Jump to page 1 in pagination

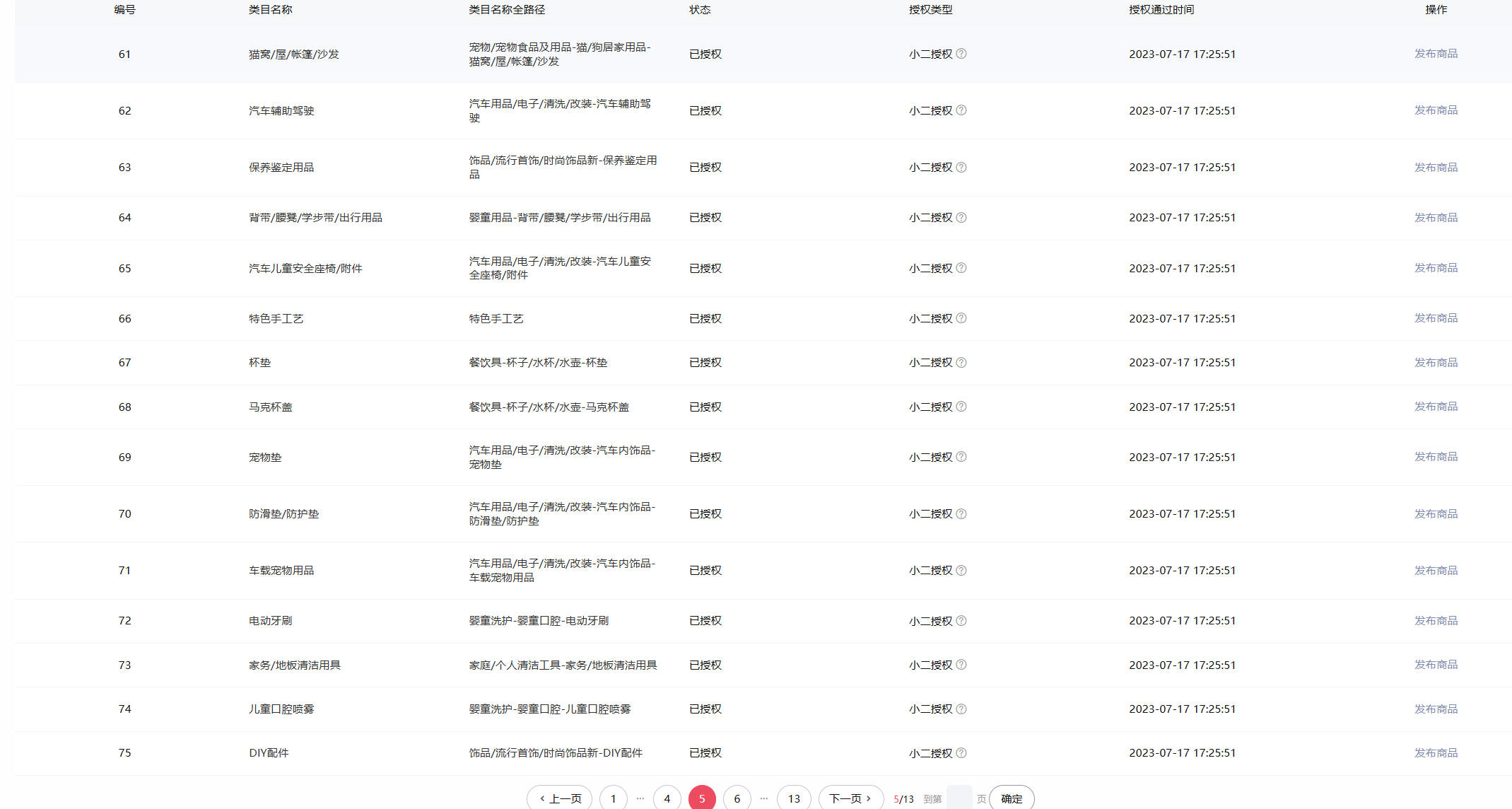point(614,798)
